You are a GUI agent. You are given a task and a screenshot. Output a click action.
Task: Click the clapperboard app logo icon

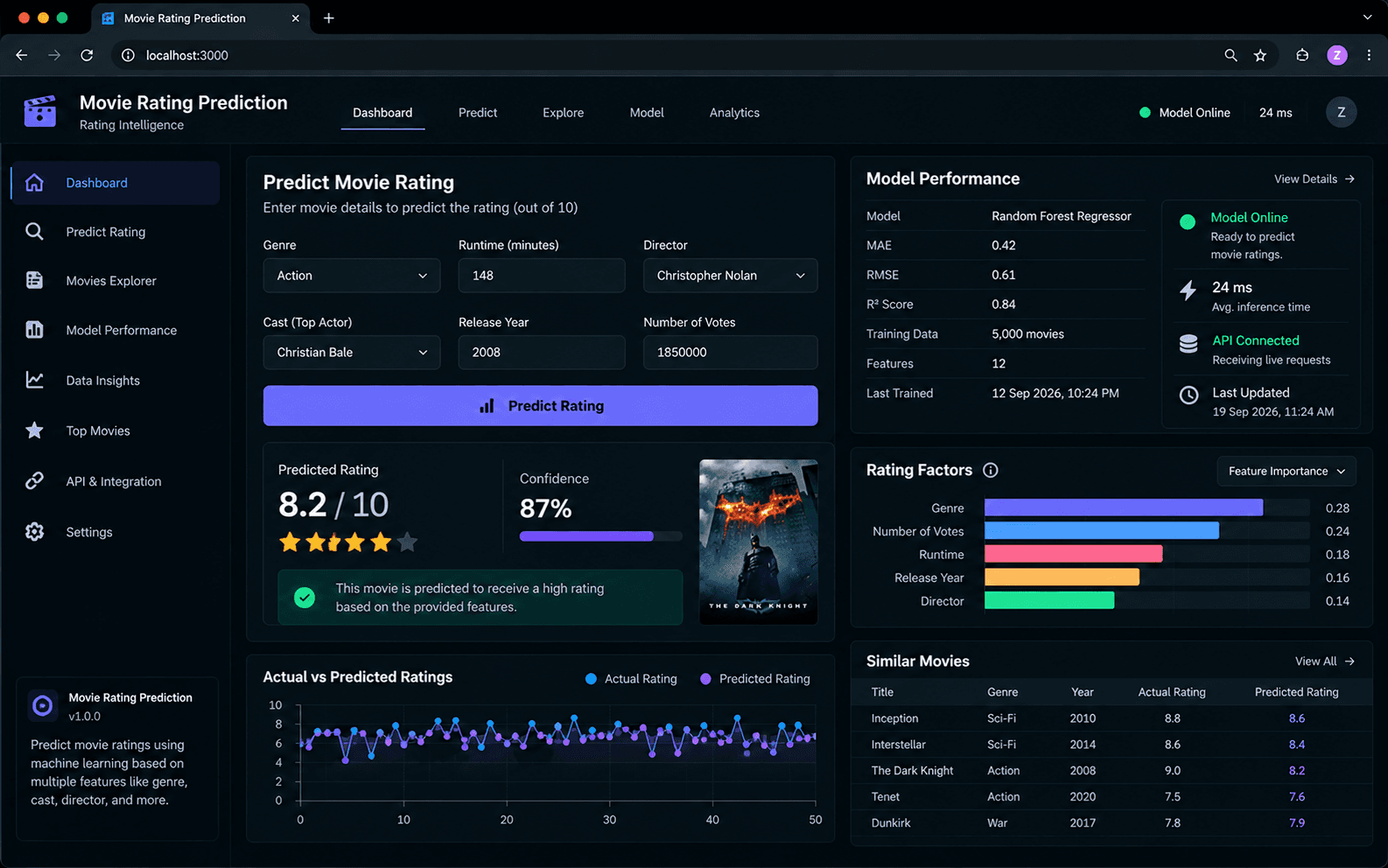(40, 111)
